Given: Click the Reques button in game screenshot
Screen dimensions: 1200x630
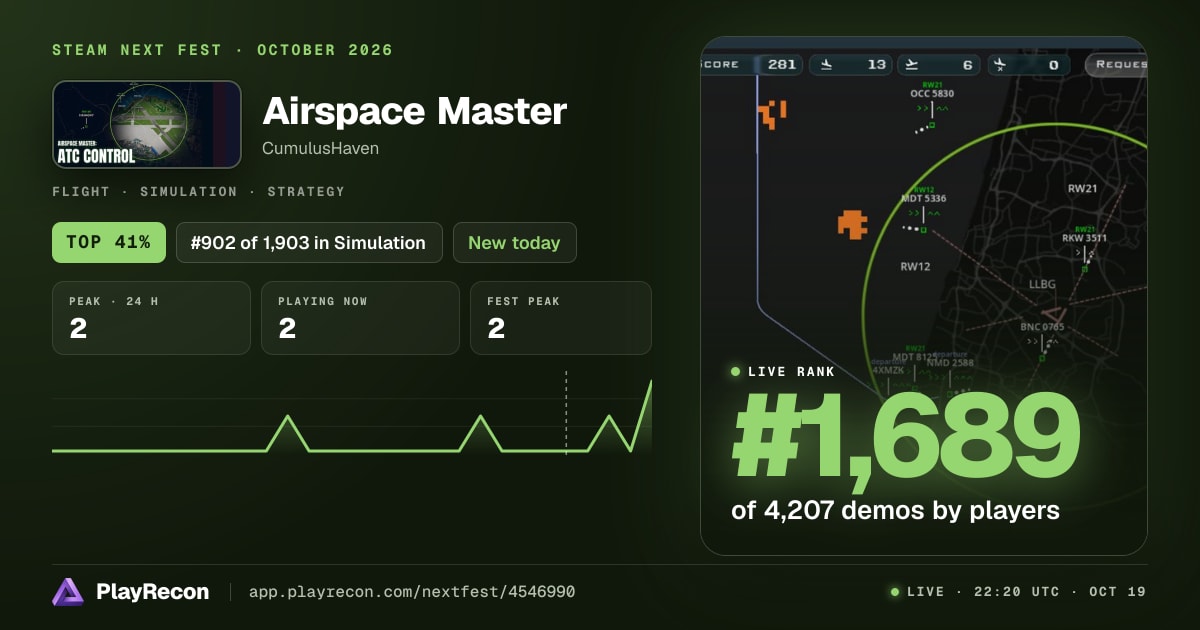Looking at the screenshot, I should coord(1117,64).
